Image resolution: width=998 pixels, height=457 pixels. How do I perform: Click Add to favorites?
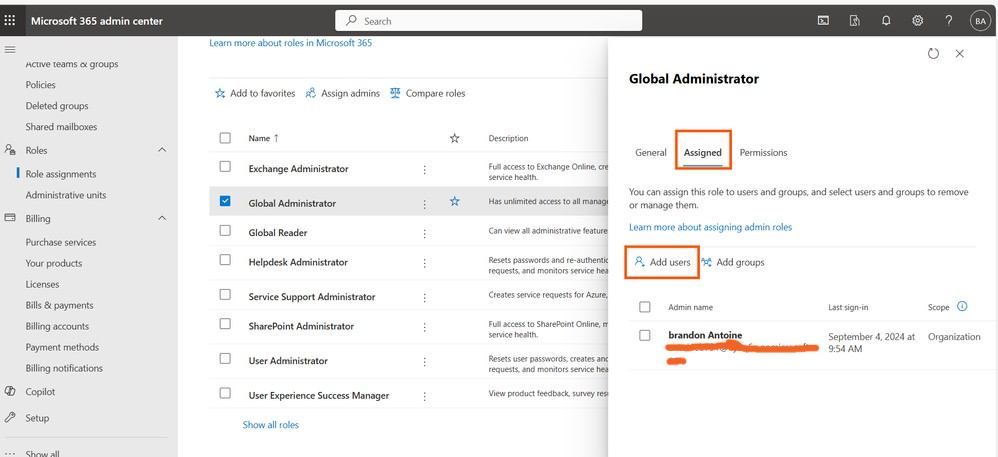[255, 93]
